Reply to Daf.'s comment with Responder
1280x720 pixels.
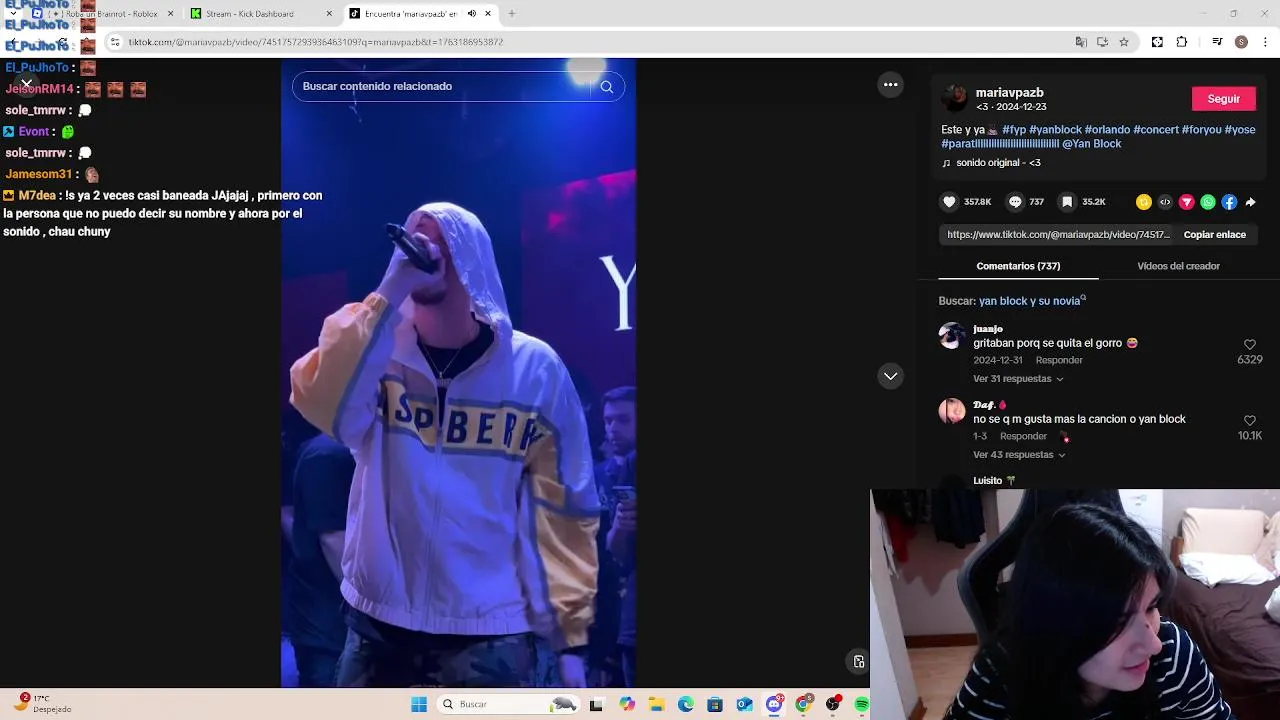pos(1023,436)
